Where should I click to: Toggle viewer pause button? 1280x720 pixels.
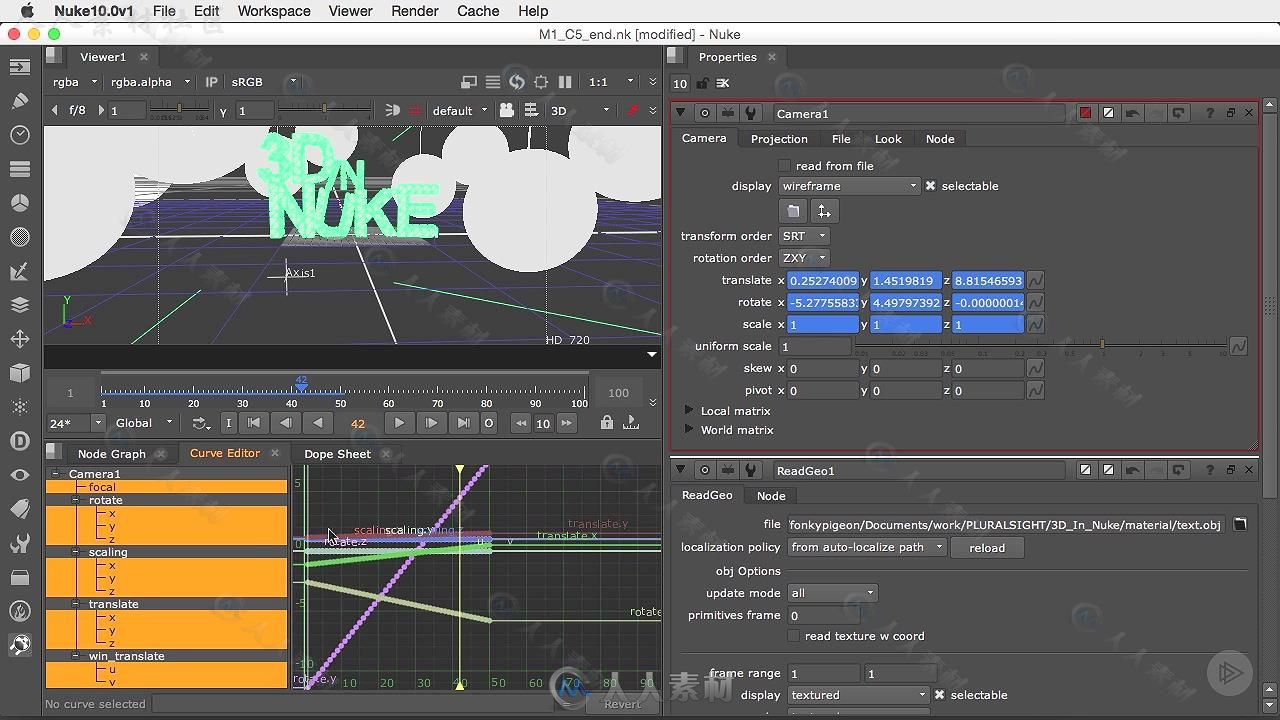click(x=565, y=82)
